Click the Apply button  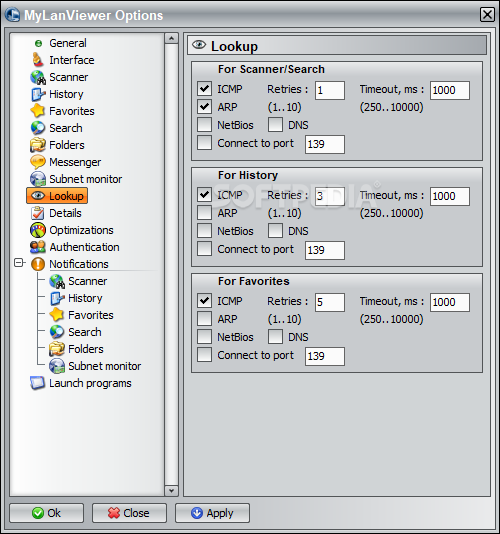[213, 513]
